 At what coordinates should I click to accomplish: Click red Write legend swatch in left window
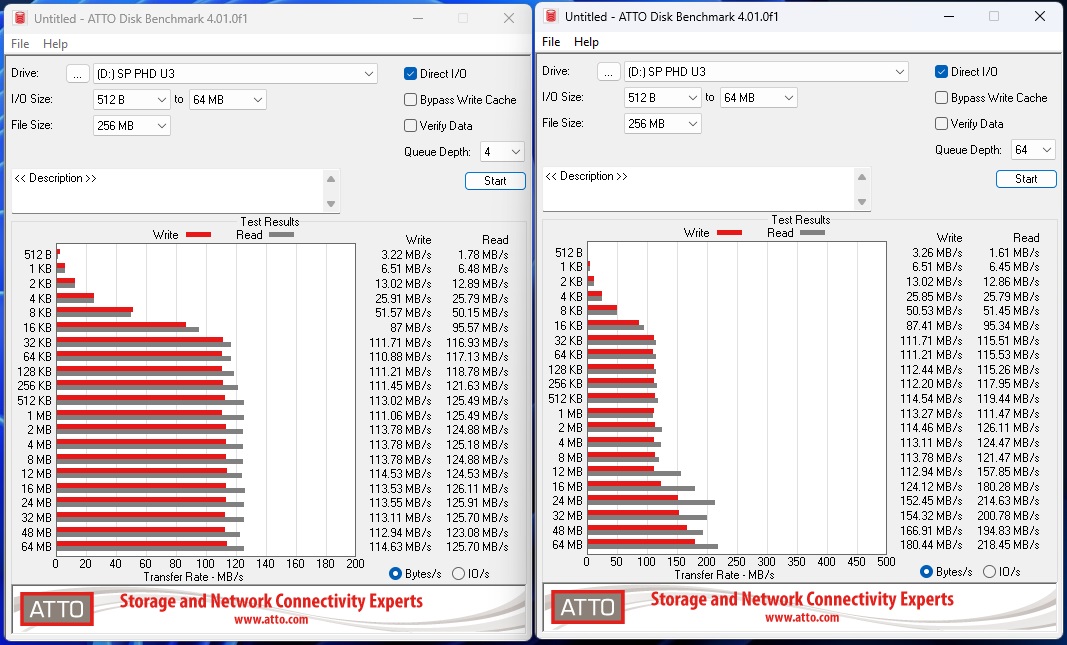click(198, 235)
